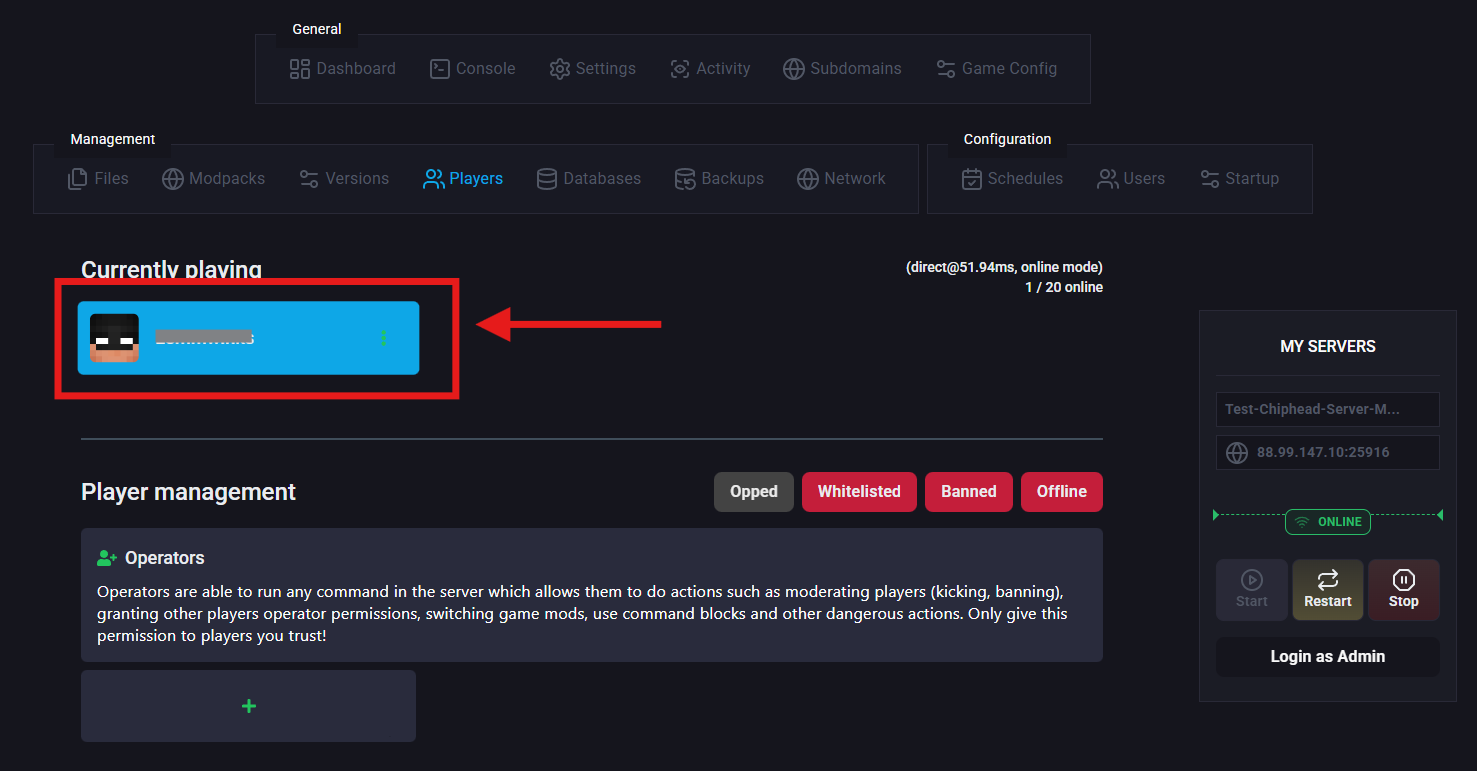Image resolution: width=1477 pixels, height=771 pixels.
Task: Click the Player management heading
Action: pyautogui.click(x=188, y=492)
